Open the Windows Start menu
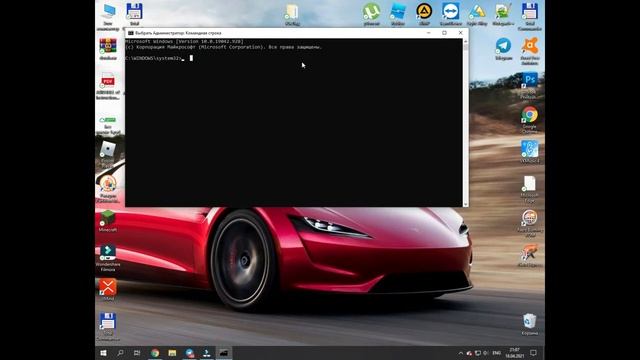The image size is (640, 360). click(x=103, y=353)
